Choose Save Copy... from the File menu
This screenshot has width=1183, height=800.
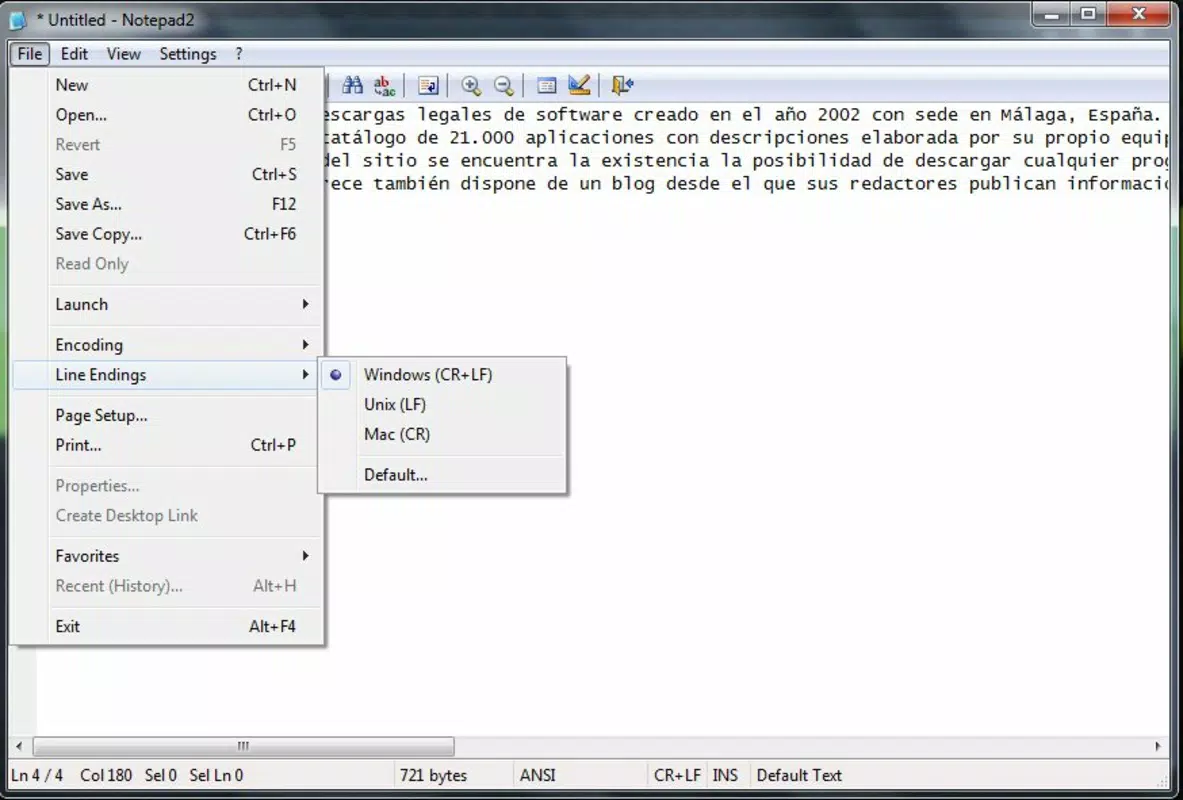(x=167, y=234)
